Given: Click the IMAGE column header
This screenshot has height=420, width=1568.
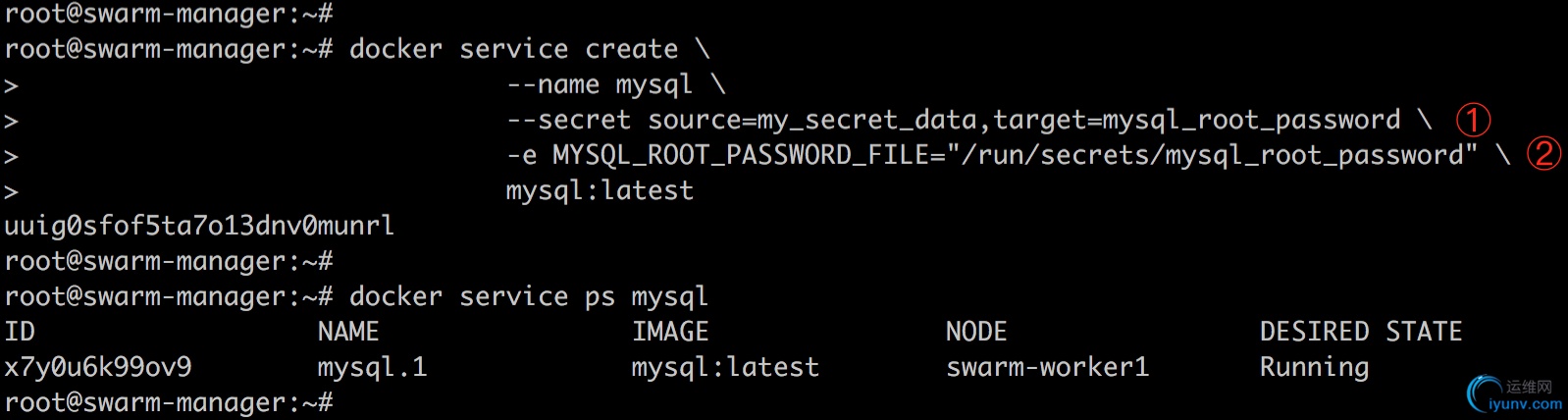Looking at the screenshot, I should 670,332.
